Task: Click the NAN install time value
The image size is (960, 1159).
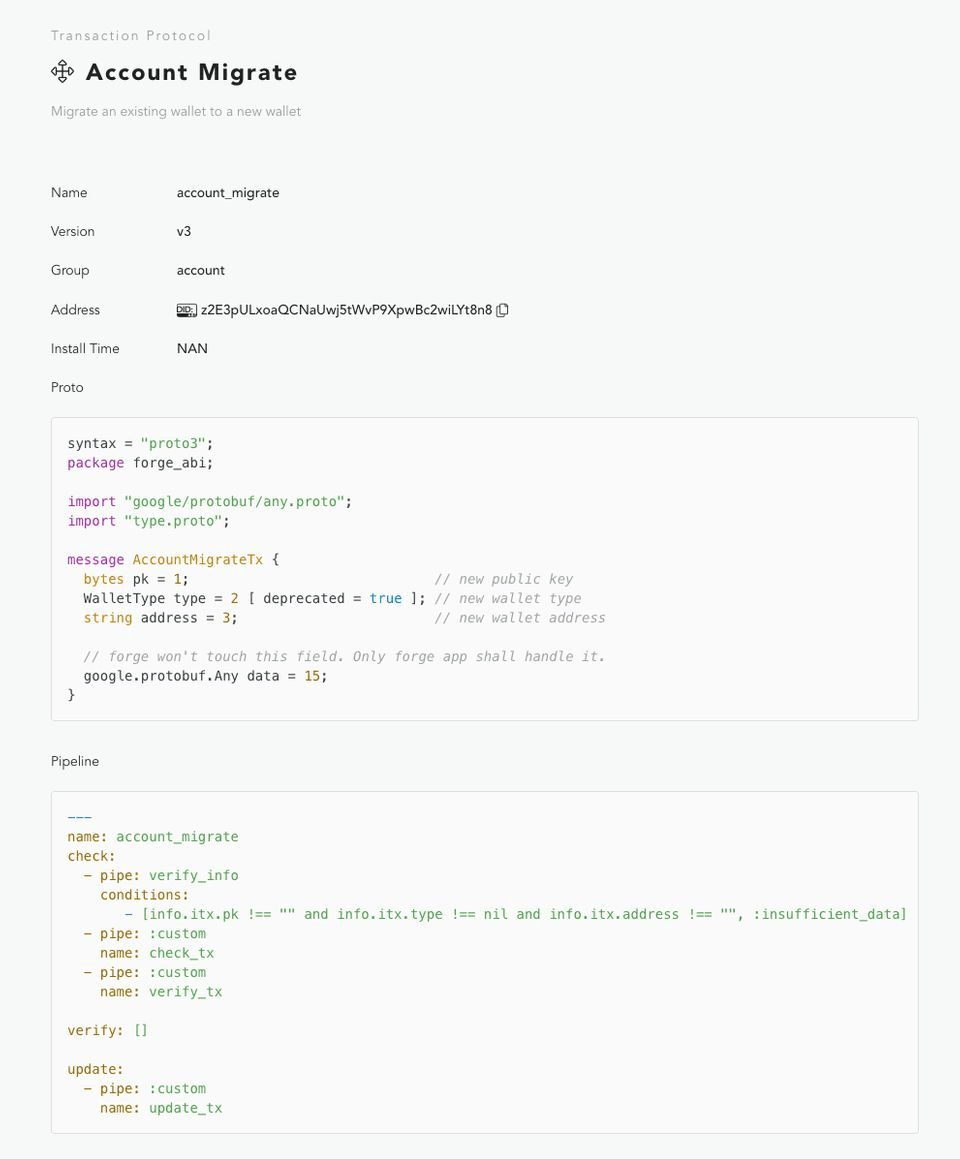Action: pyautogui.click(x=192, y=348)
